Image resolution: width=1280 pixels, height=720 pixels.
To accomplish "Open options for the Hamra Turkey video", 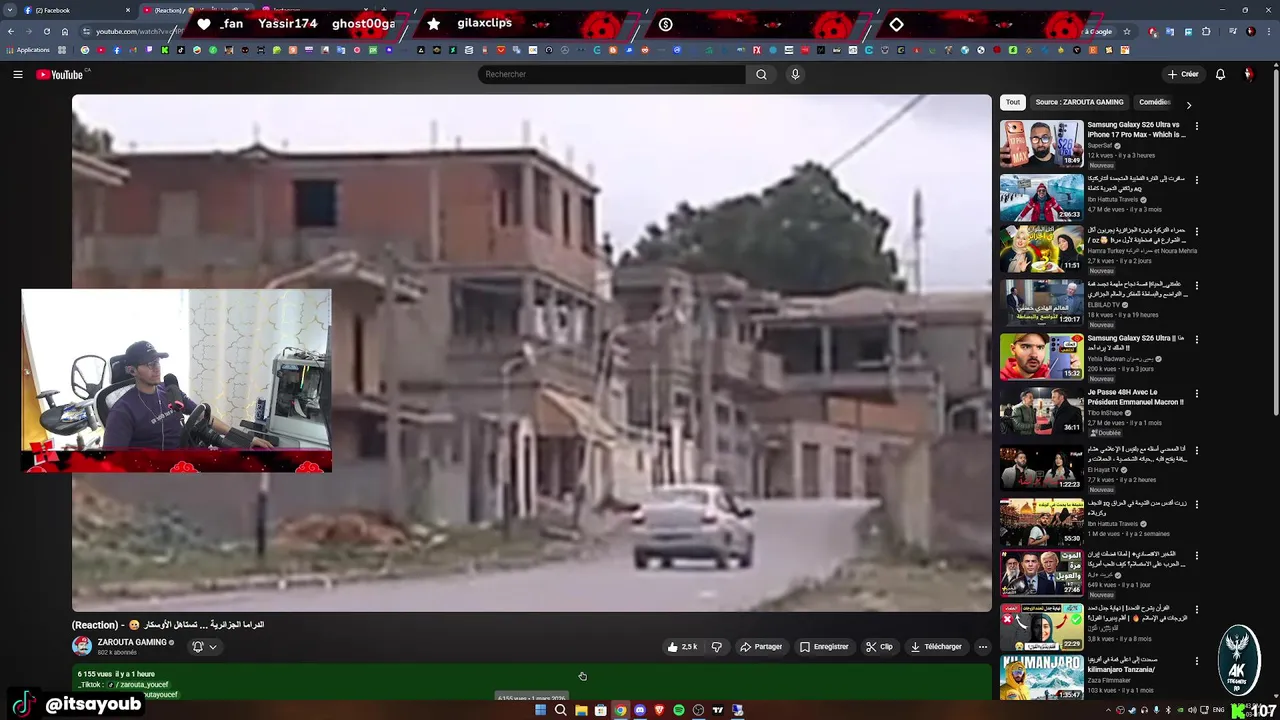I will [x=1196, y=231].
